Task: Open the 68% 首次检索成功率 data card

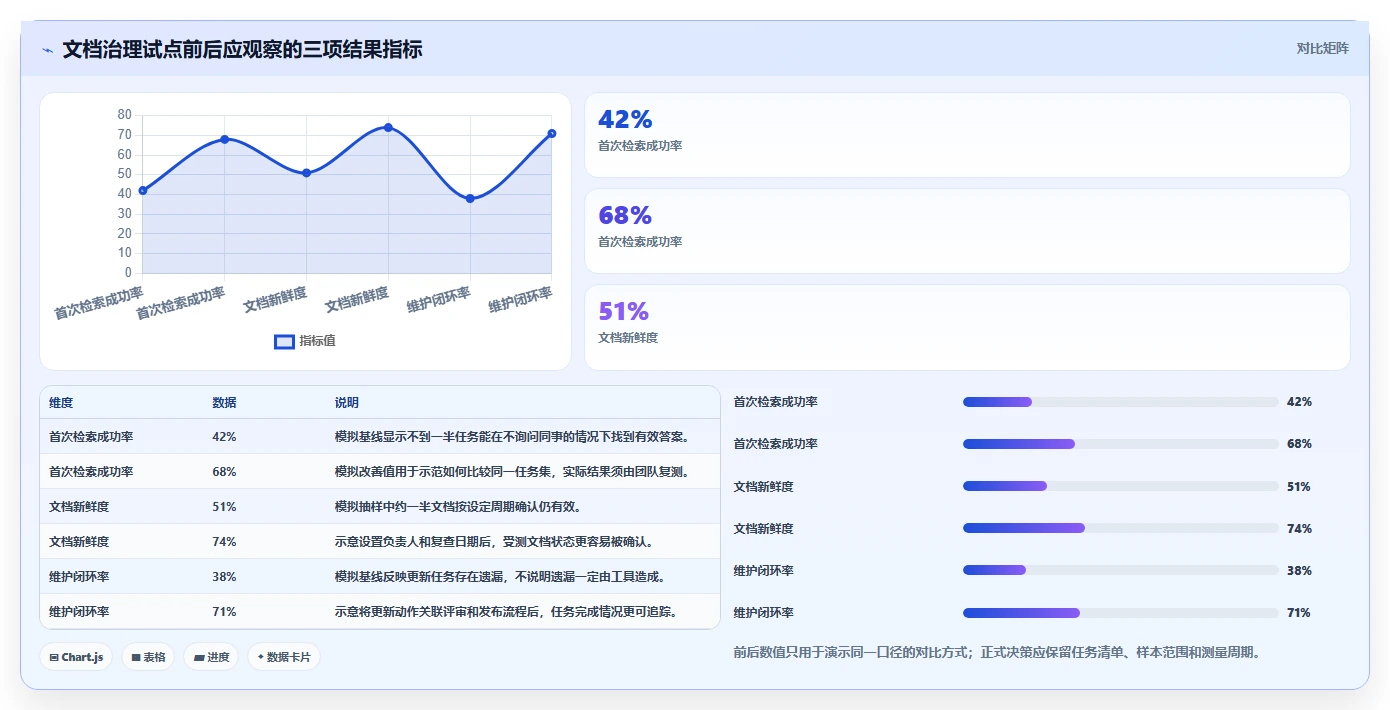Action: (967, 231)
